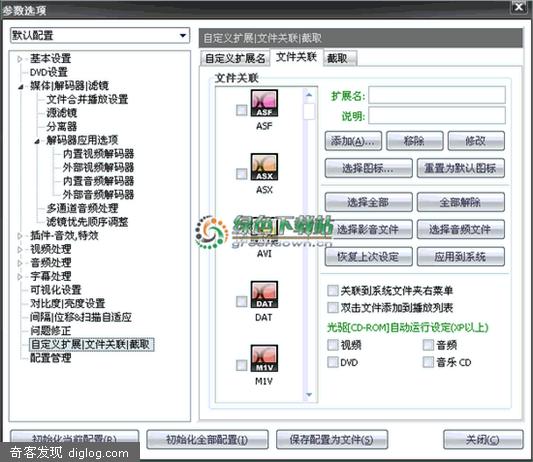The height and width of the screenshot is (462, 533).
Task: Select 配置管理 in the tree
Action: (51, 358)
